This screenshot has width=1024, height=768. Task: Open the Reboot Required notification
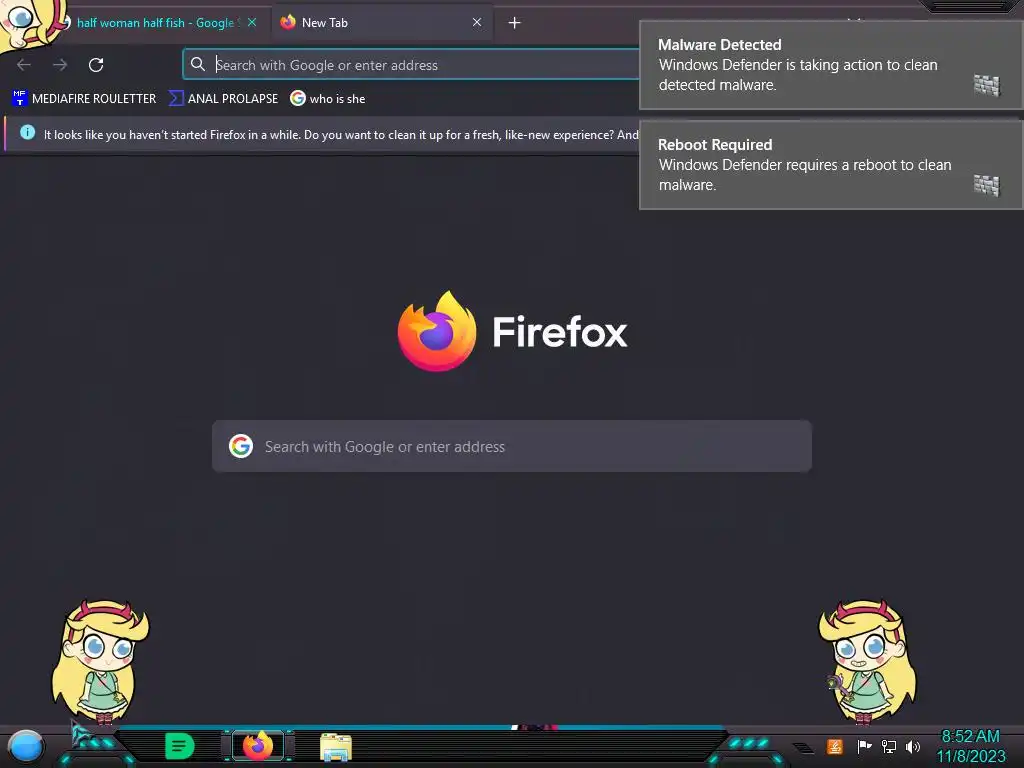coord(831,165)
